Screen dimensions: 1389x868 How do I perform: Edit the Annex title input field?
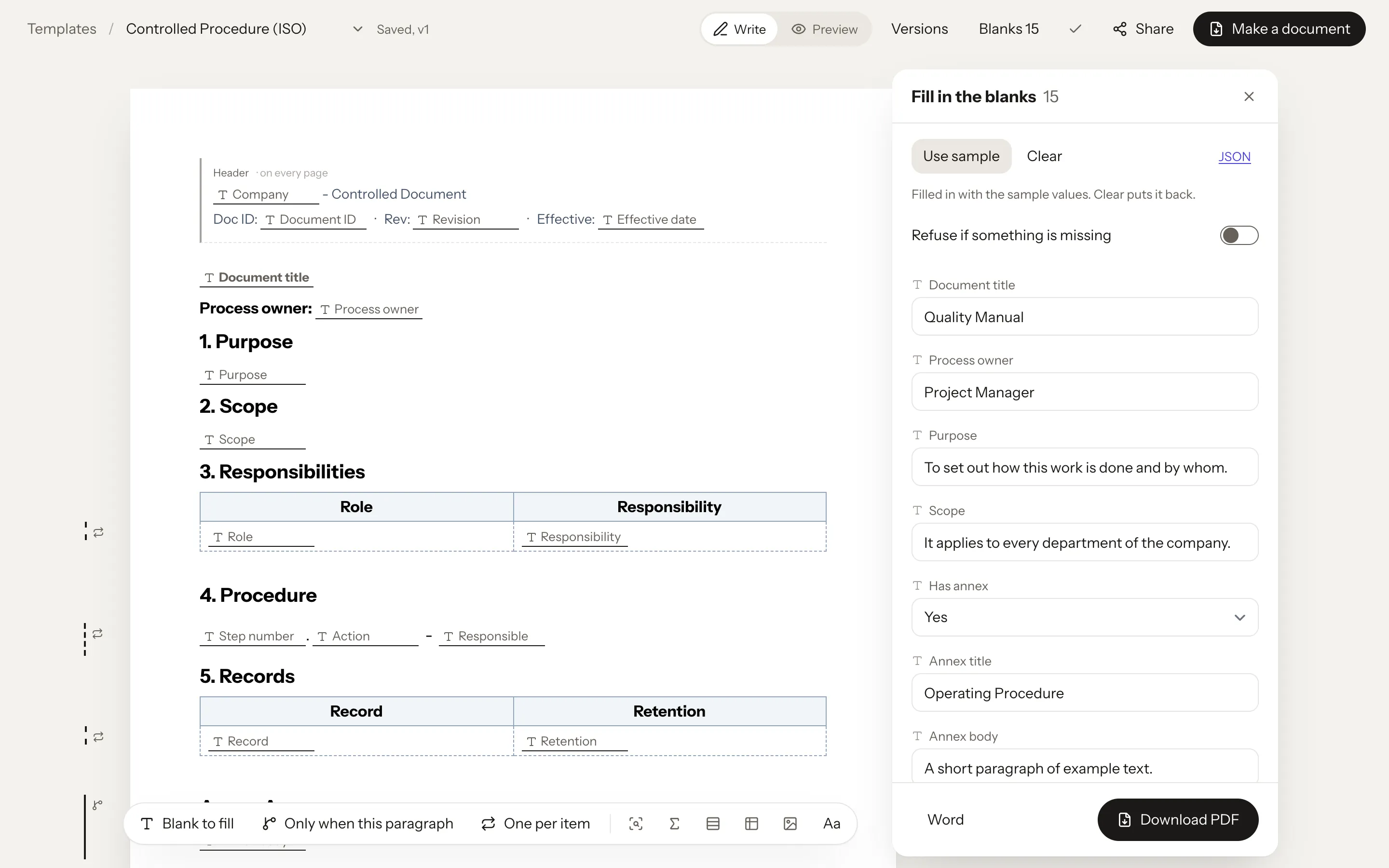1084,692
